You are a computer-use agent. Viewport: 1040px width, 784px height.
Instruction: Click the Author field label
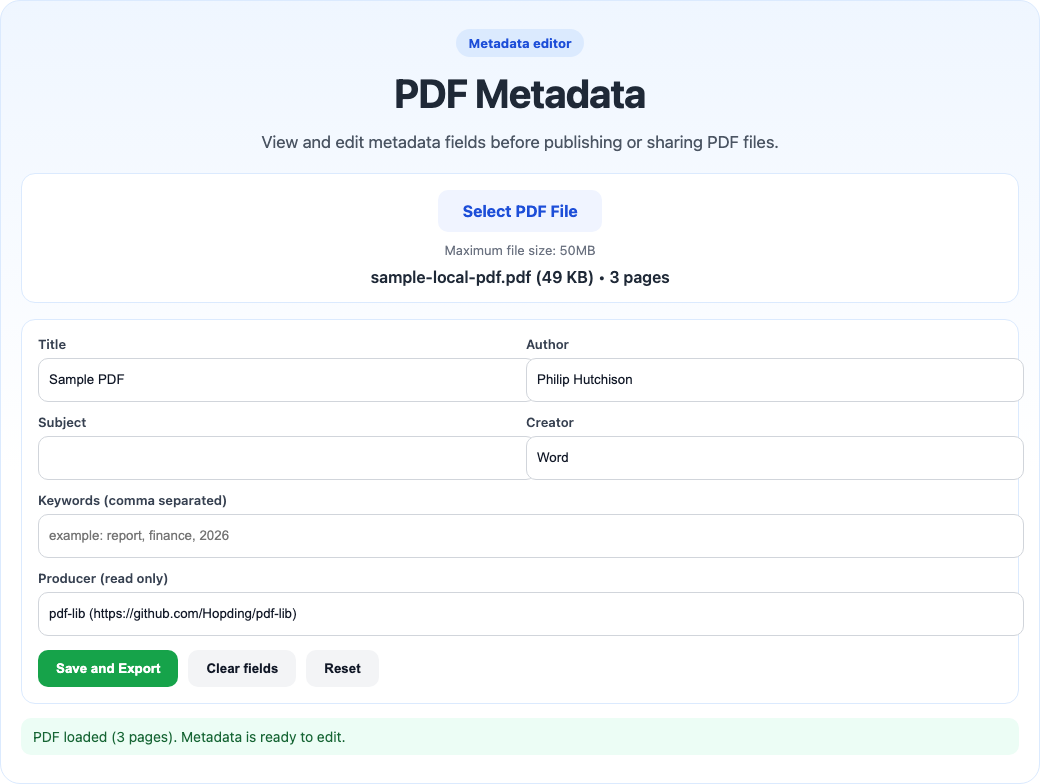(546, 344)
